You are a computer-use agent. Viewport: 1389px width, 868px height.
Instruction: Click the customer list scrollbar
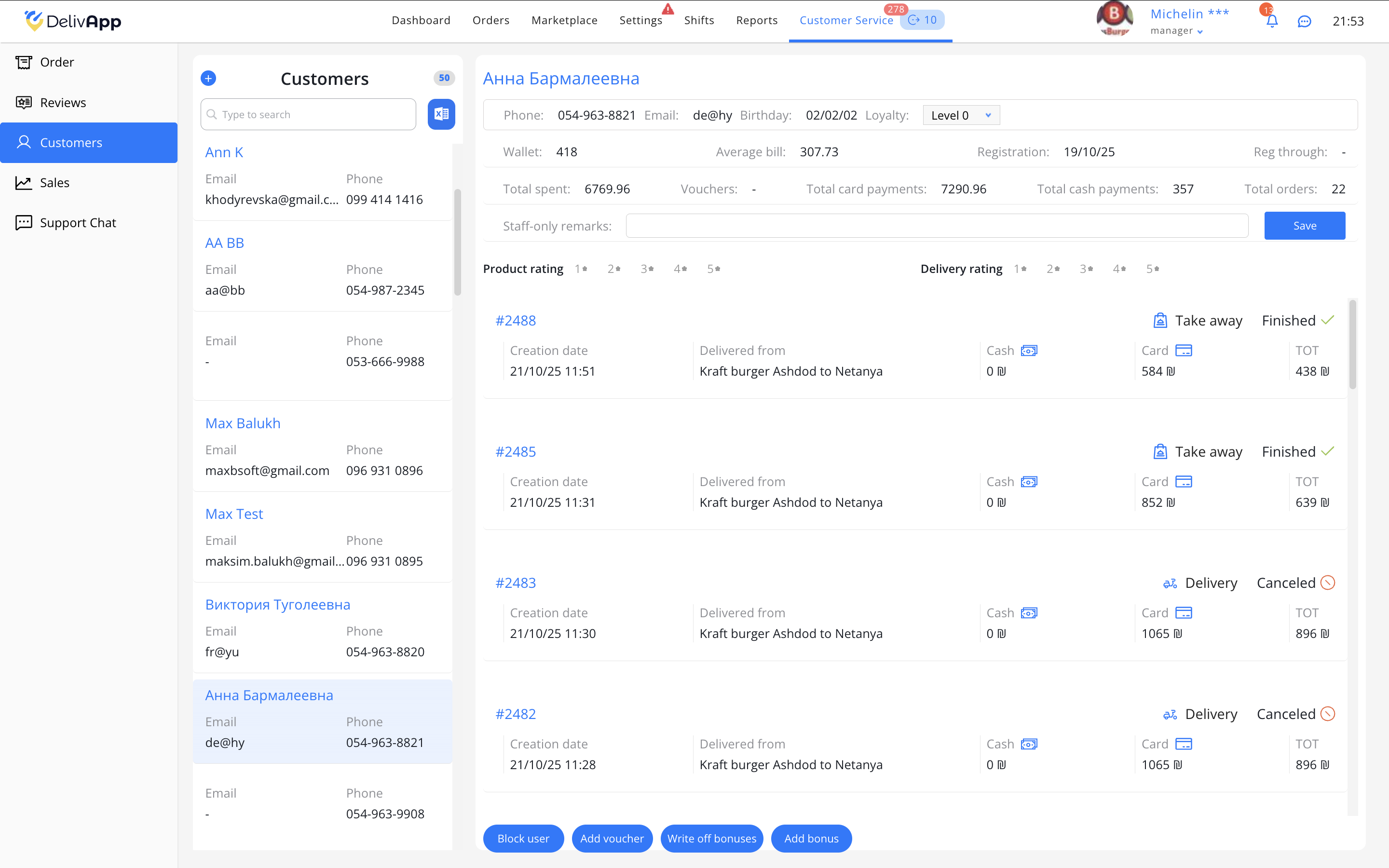tap(457, 241)
